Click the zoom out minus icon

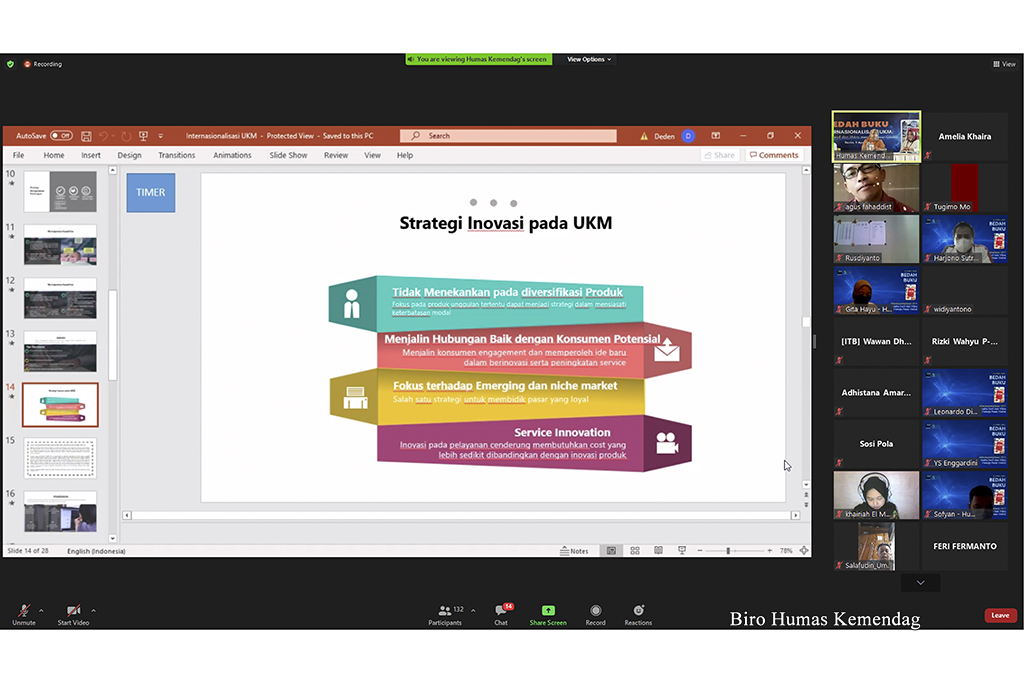click(x=700, y=551)
